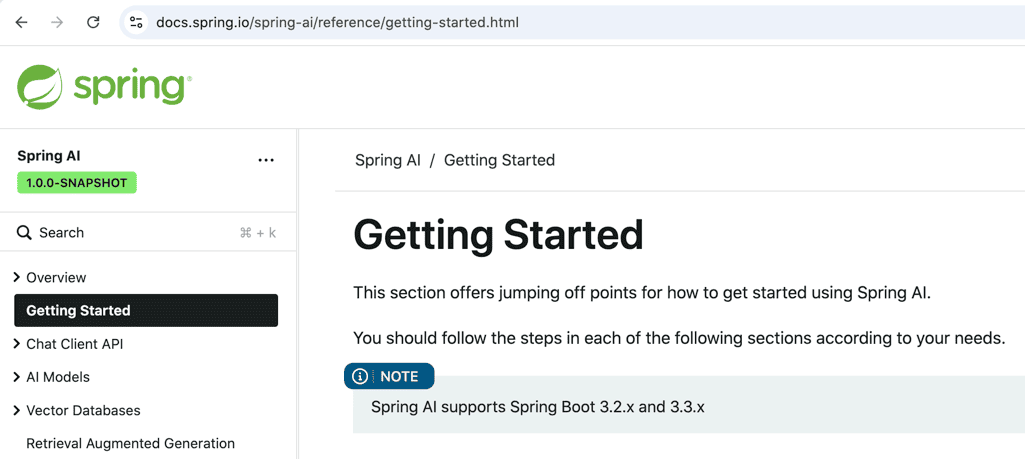This screenshot has width=1025, height=459.
Task: Click the browser back arrow
Action: [21, 22]
